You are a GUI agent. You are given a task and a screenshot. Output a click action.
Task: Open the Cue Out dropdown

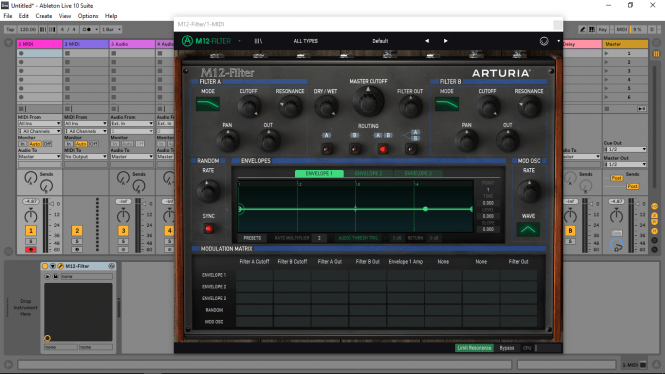tap(625, 149)
